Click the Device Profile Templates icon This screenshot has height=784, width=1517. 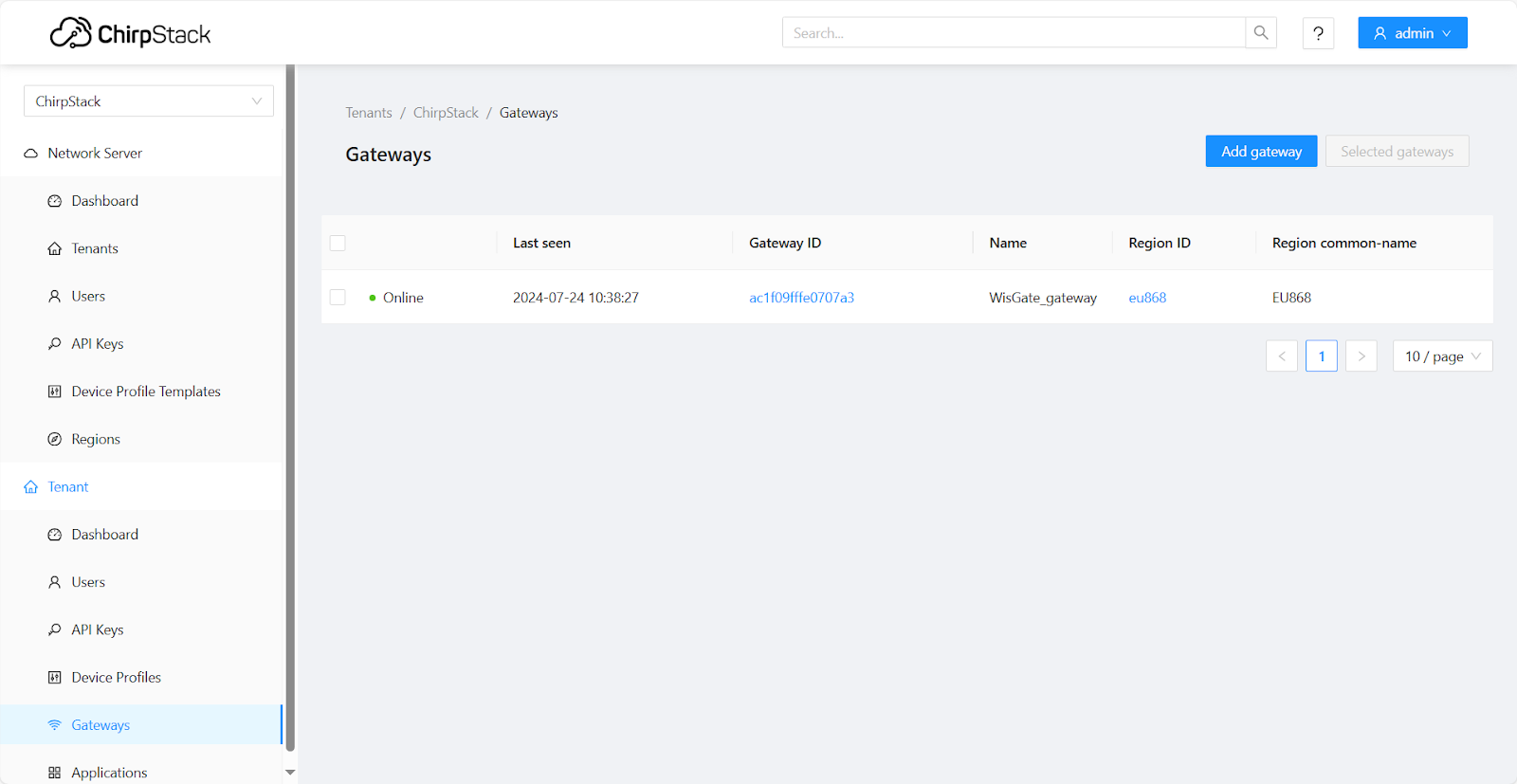[x=55, y=392]
